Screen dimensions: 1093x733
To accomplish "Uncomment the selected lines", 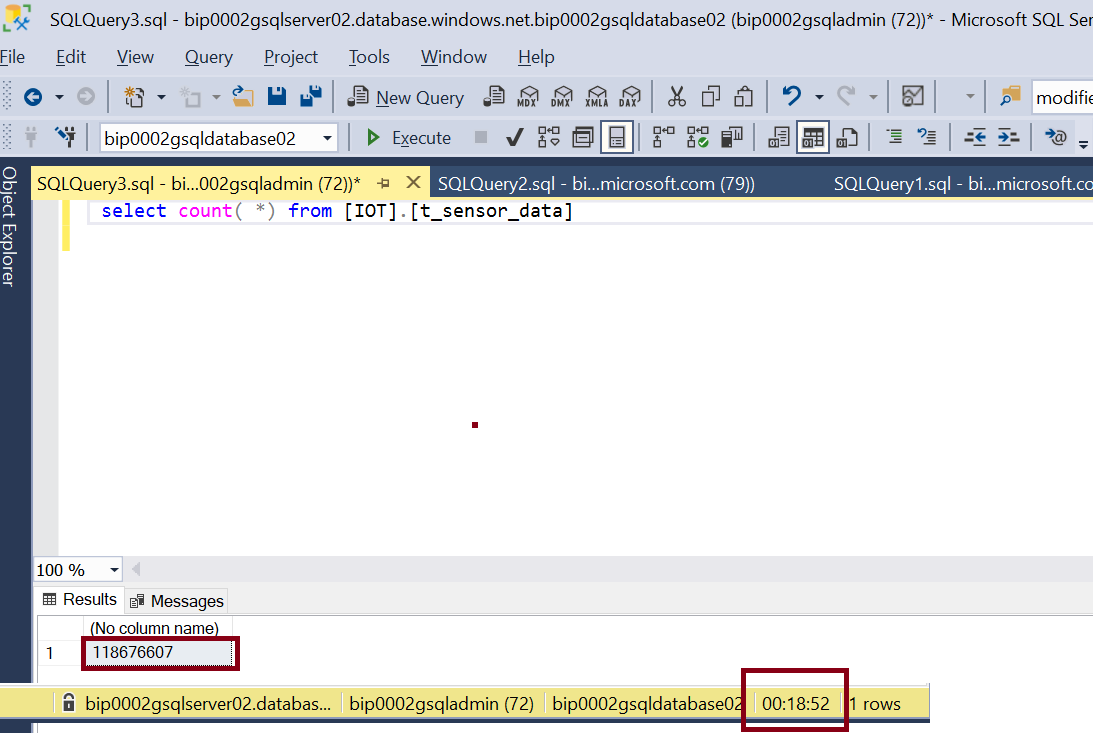I will click(x=927, y=137).
